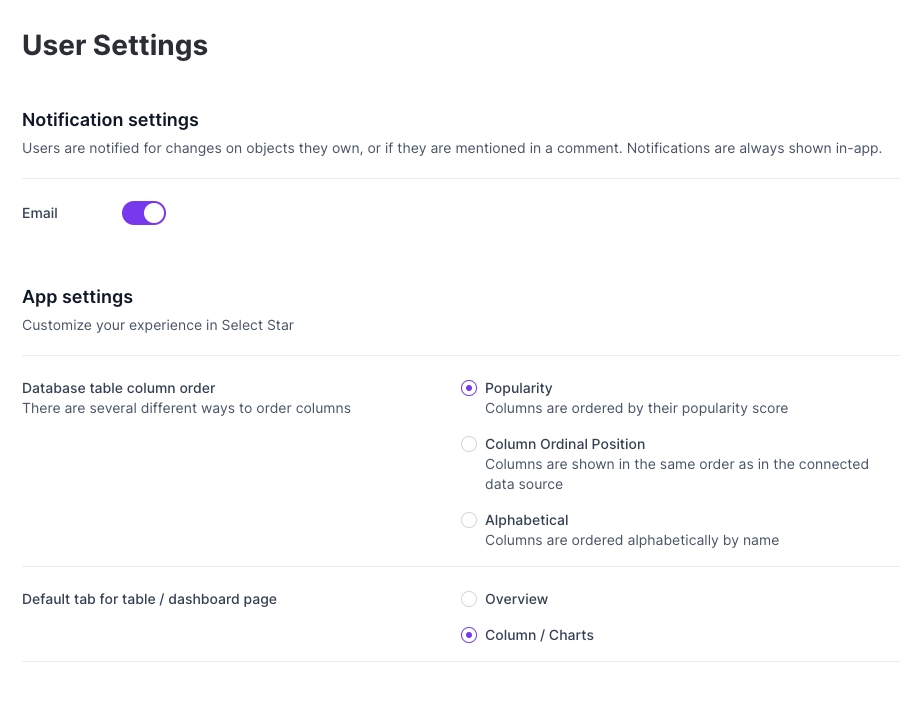Screen dimensions: 924x710
Task: Click the App settings section heading
Action: point(77,297)
